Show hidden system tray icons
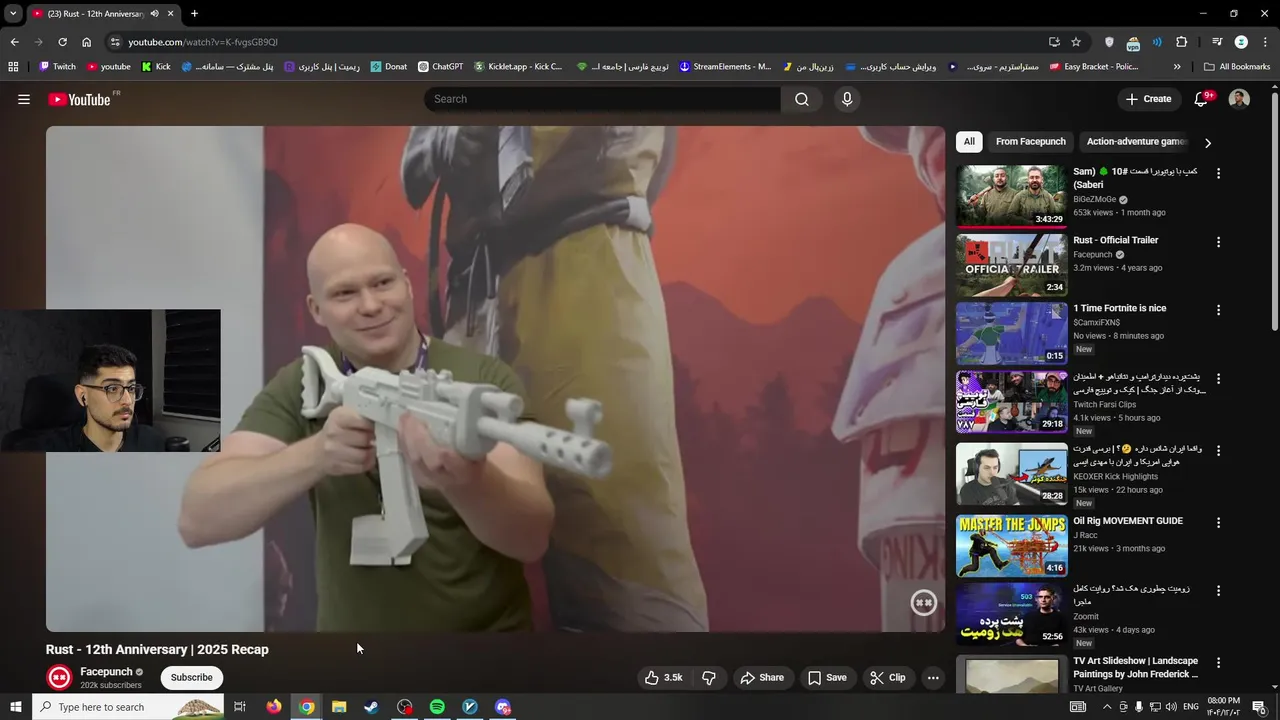The width and height of the screenshot is (1280, 720). (1105, 707)
